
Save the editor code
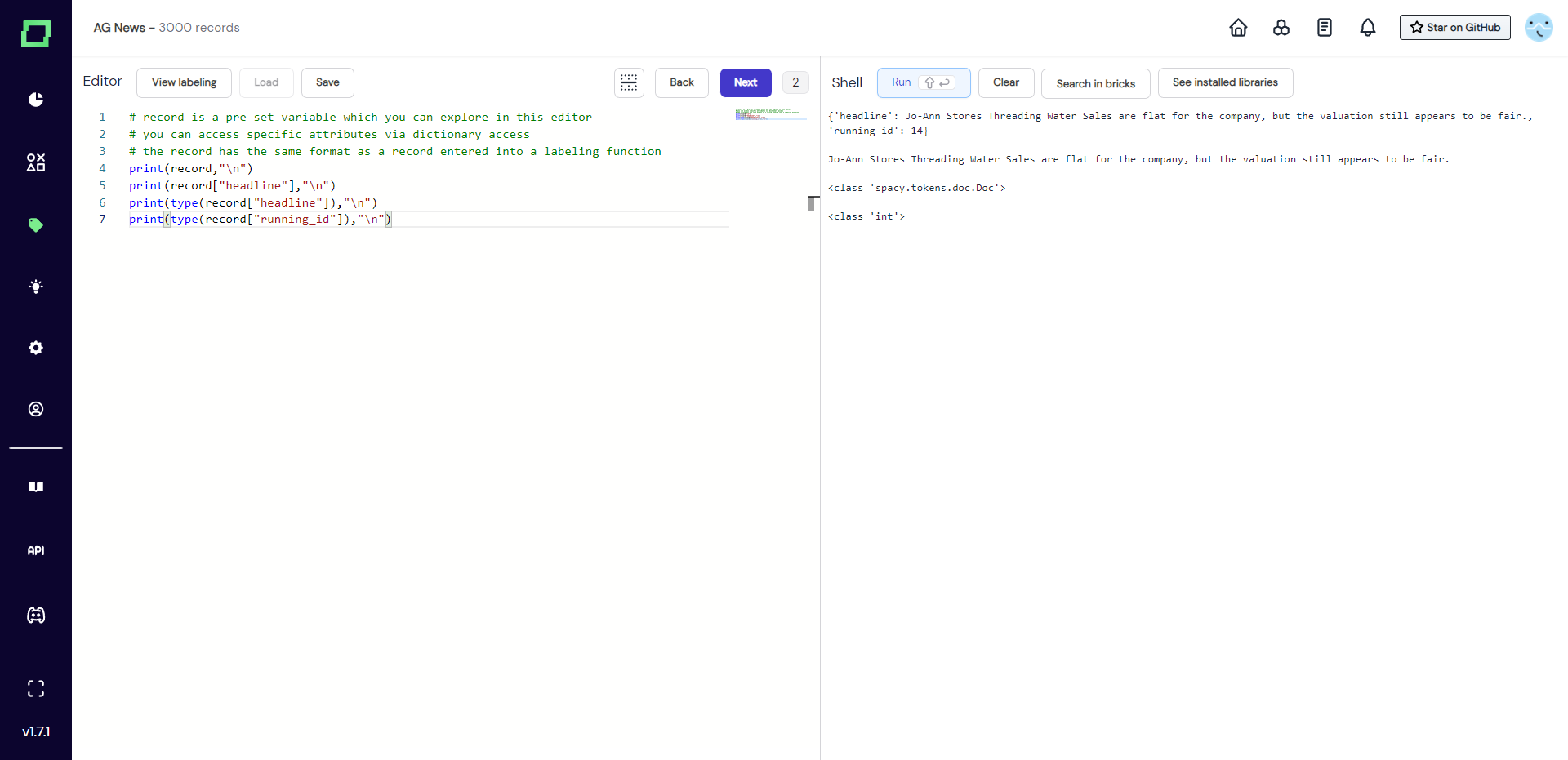327,82
